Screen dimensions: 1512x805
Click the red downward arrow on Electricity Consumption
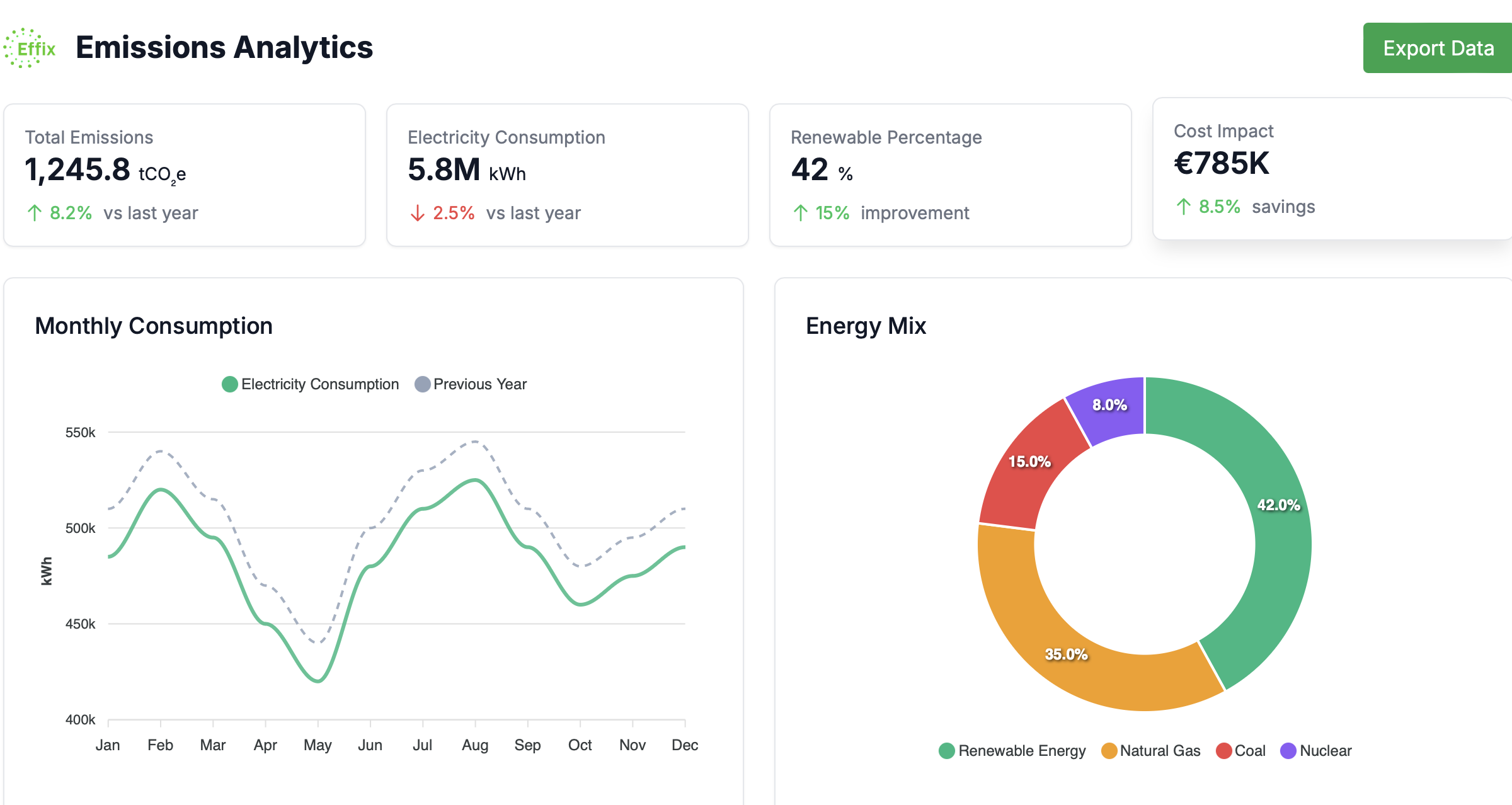pyautogui.click(x=417, y=214)
